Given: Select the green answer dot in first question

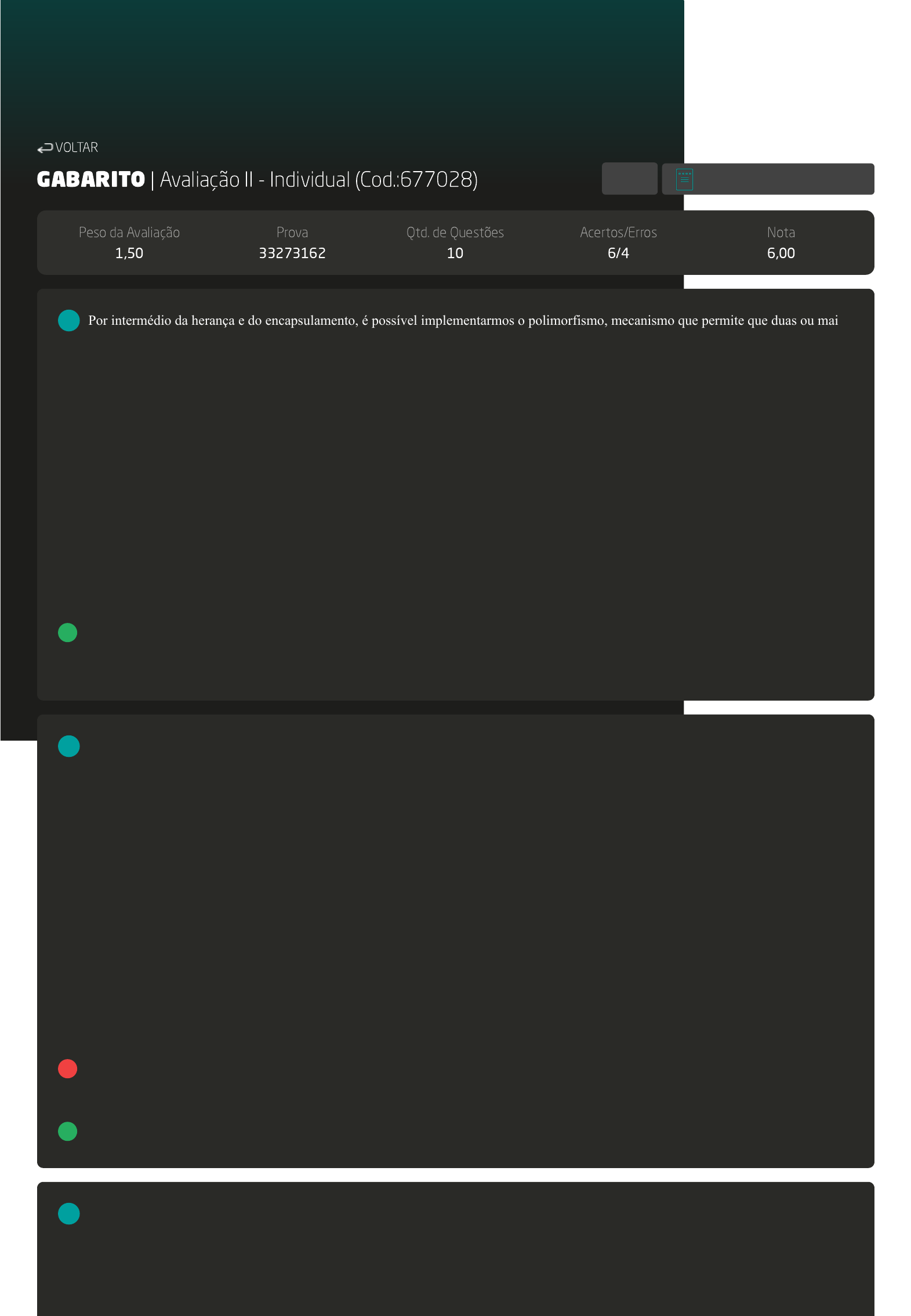Looking at the screenshot, I should [x=68, y=632].
